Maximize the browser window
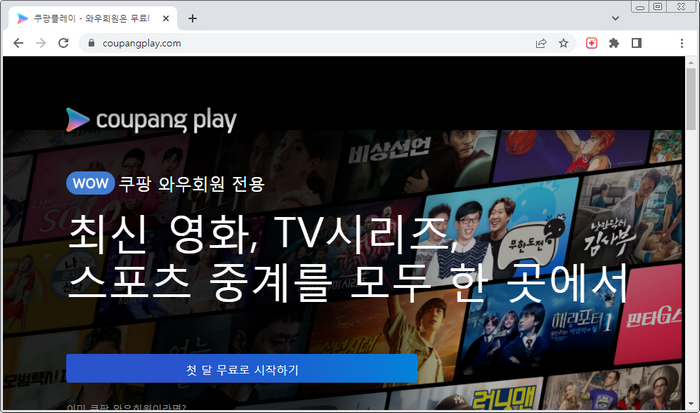Screen dimensions: 700x413 click(x=658, y=7)
